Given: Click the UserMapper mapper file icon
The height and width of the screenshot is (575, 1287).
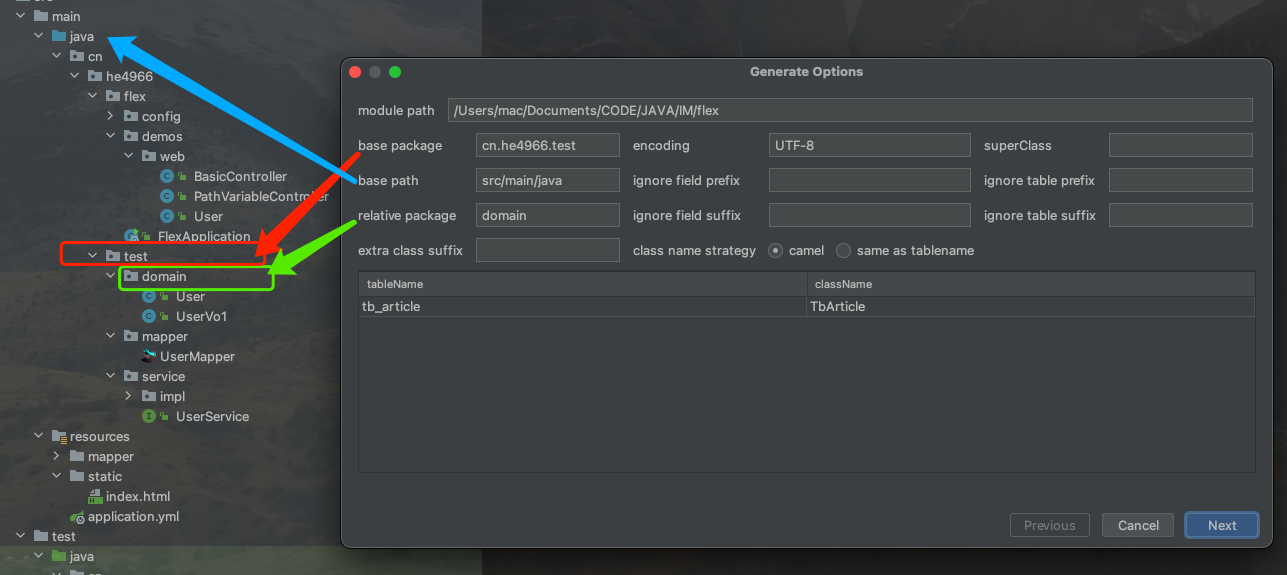Looking at the screenshot, I should click(149, 356).
